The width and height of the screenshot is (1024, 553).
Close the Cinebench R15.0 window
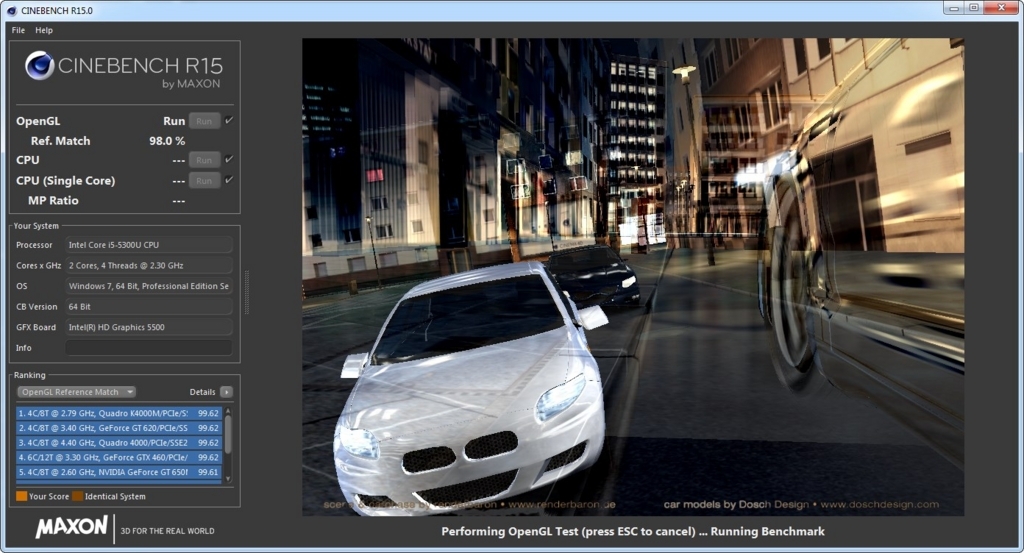click(x=1001, y=8)
